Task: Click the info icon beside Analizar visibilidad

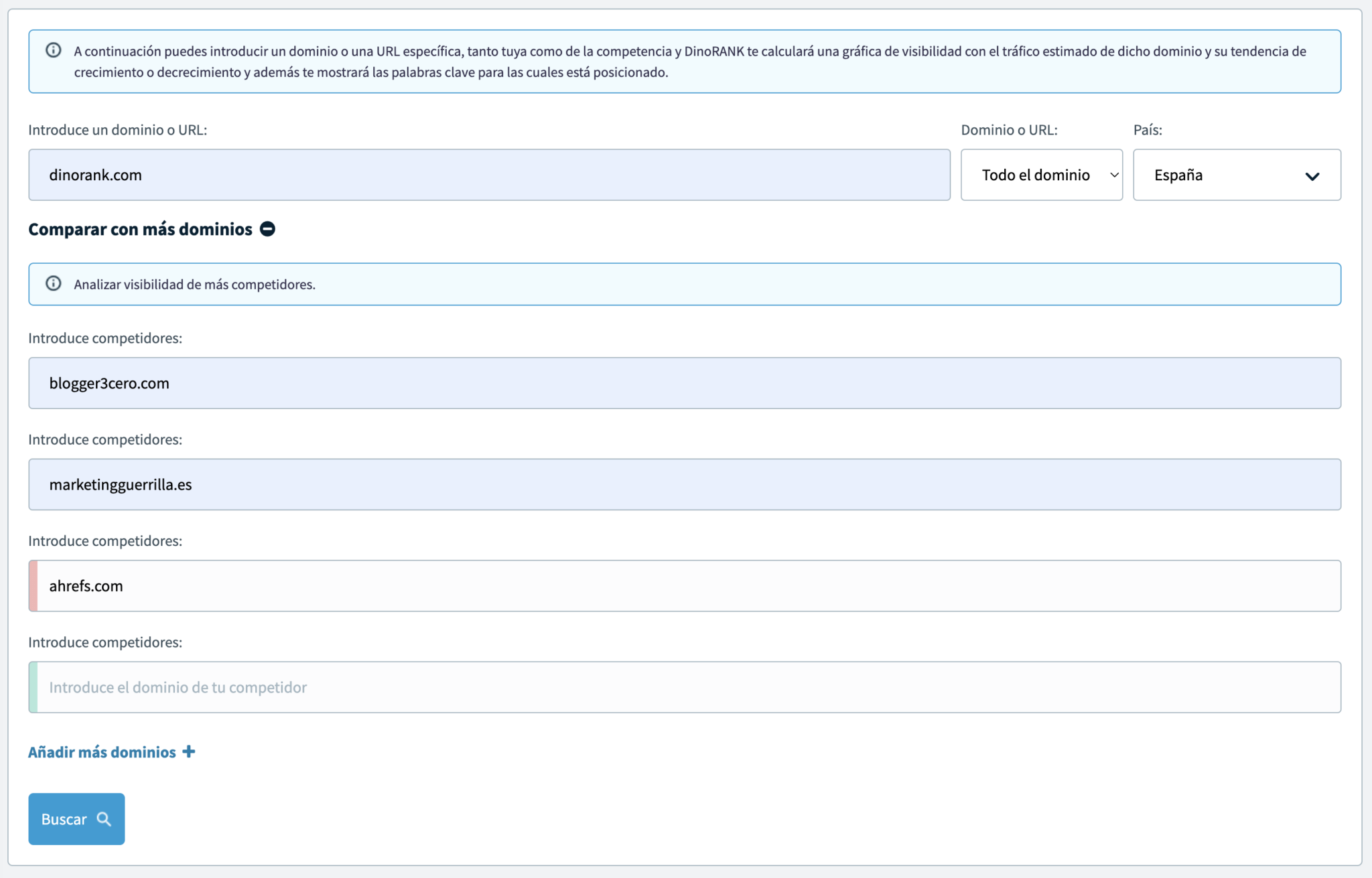Action: (x=54, y=283)
